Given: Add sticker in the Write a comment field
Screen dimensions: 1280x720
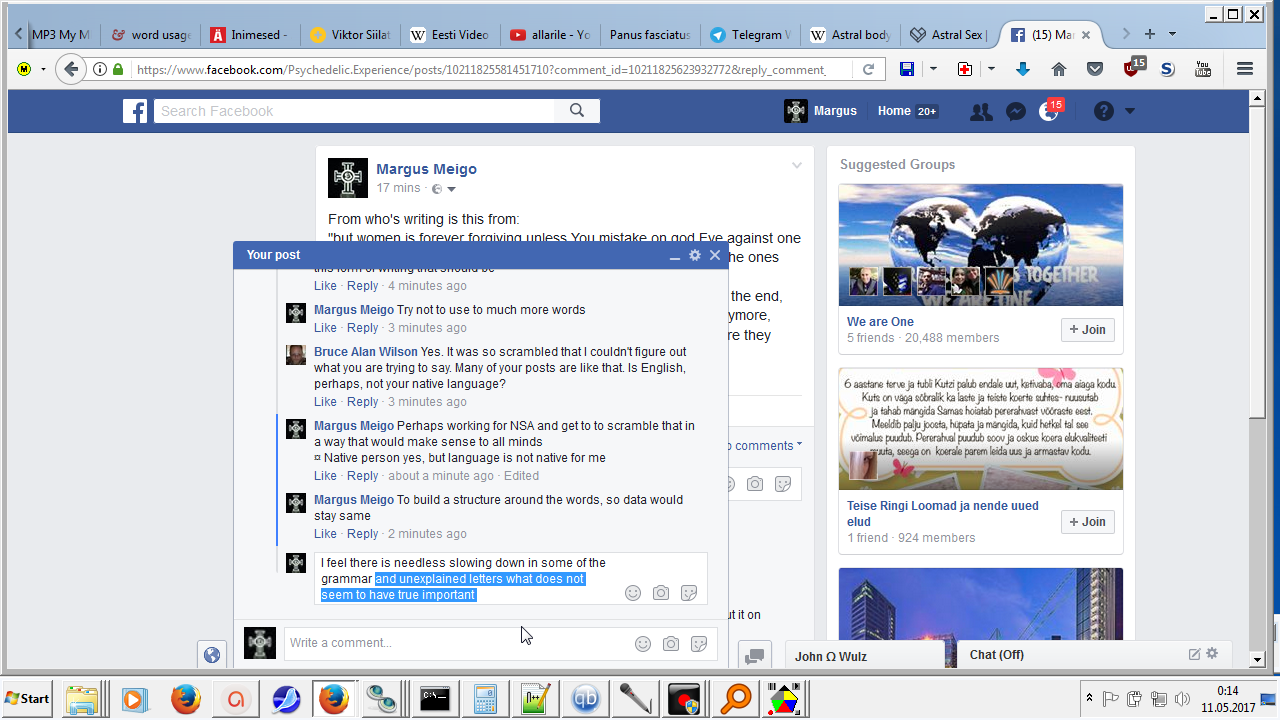Looking at the screenshot, I should click(x=699, y=644).
